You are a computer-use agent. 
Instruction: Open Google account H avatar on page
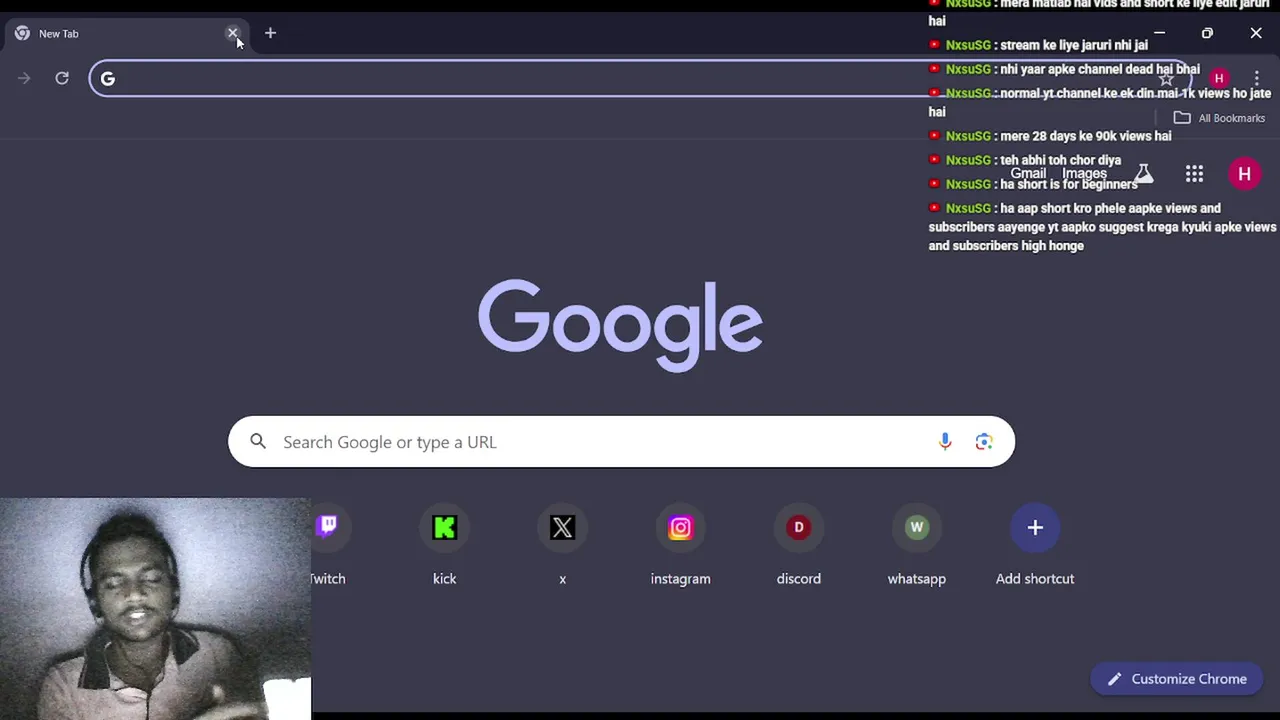coord(1245,174)
